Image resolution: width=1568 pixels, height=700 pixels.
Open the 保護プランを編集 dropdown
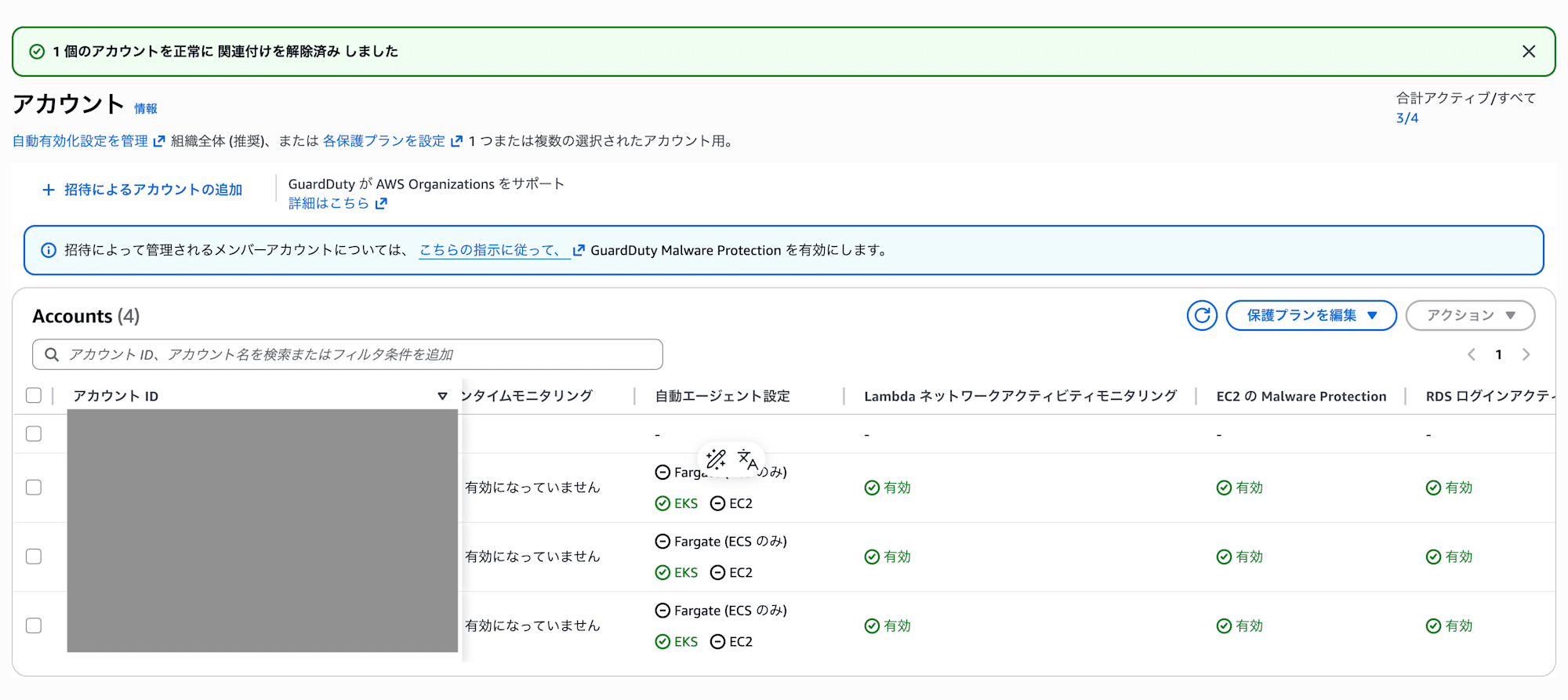click(x=1311, y=316)
